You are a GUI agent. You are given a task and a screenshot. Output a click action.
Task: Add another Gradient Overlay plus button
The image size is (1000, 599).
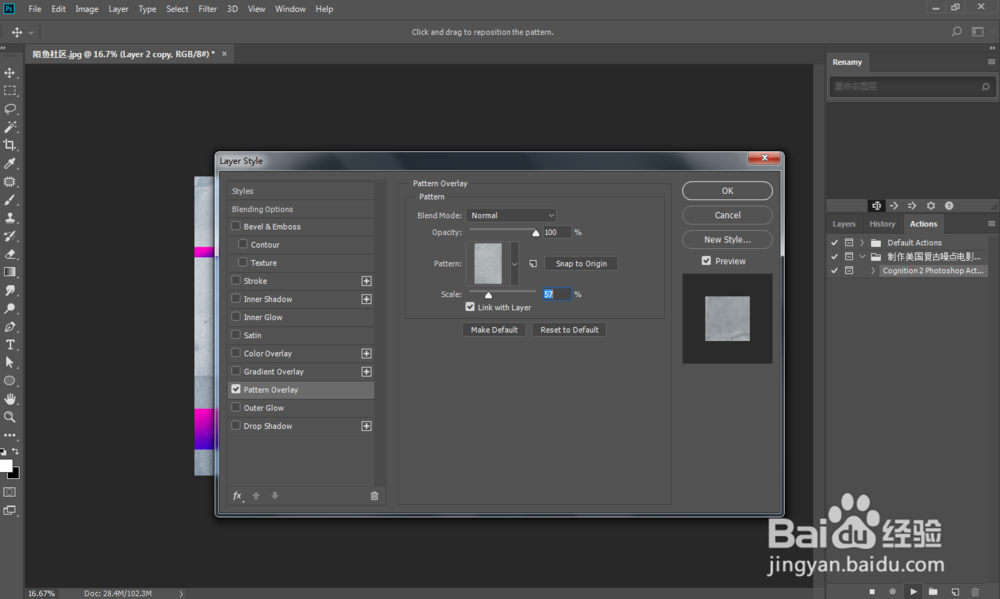pyautogui.click(x=367, y=371)
